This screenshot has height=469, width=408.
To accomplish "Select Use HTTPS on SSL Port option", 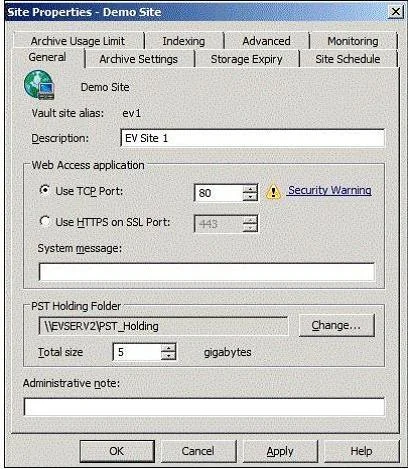I will [44, 221].
